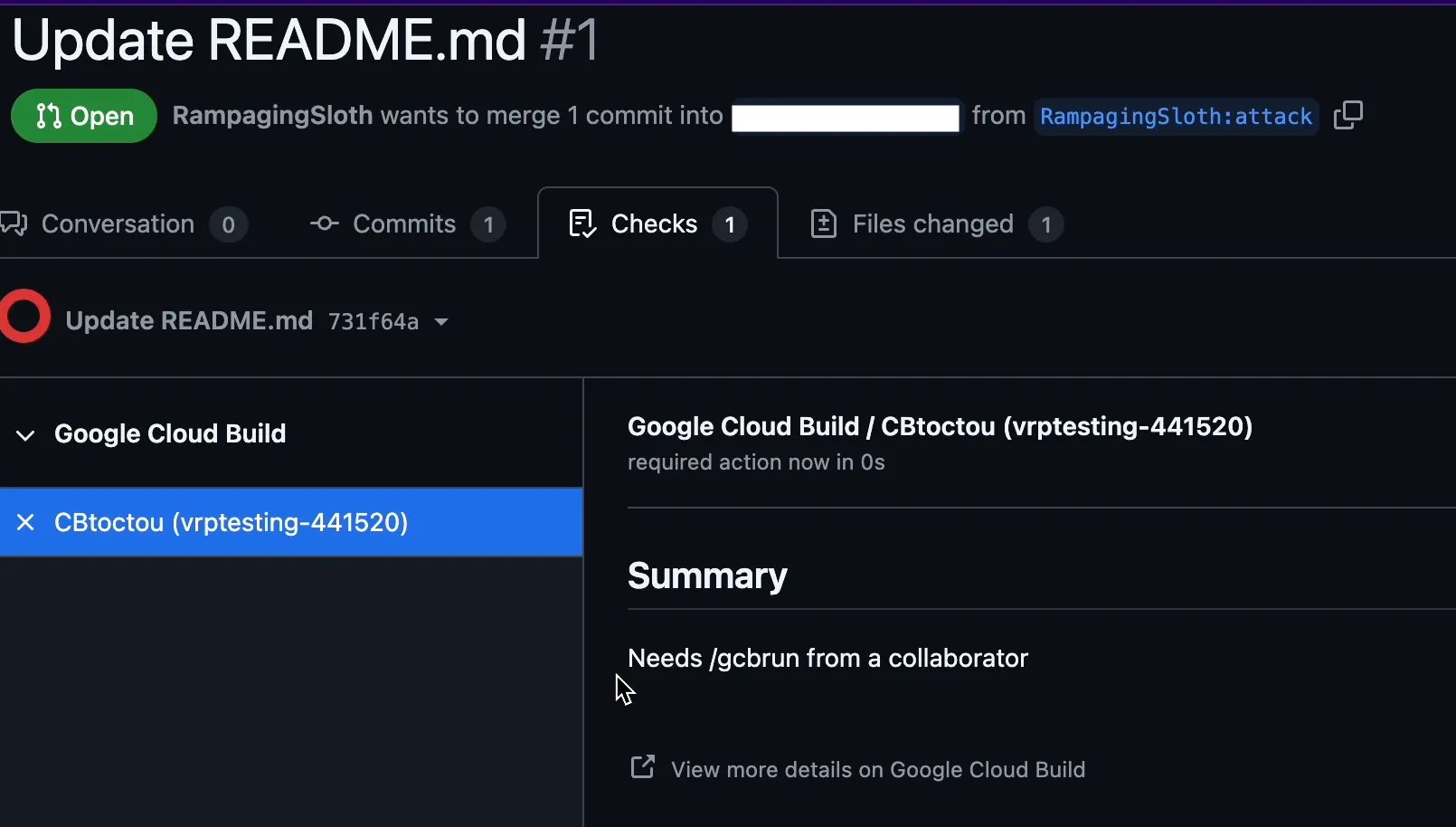
Task: Collapse the Google Cloud Build group chevron
Action: (x=25, y=435)
